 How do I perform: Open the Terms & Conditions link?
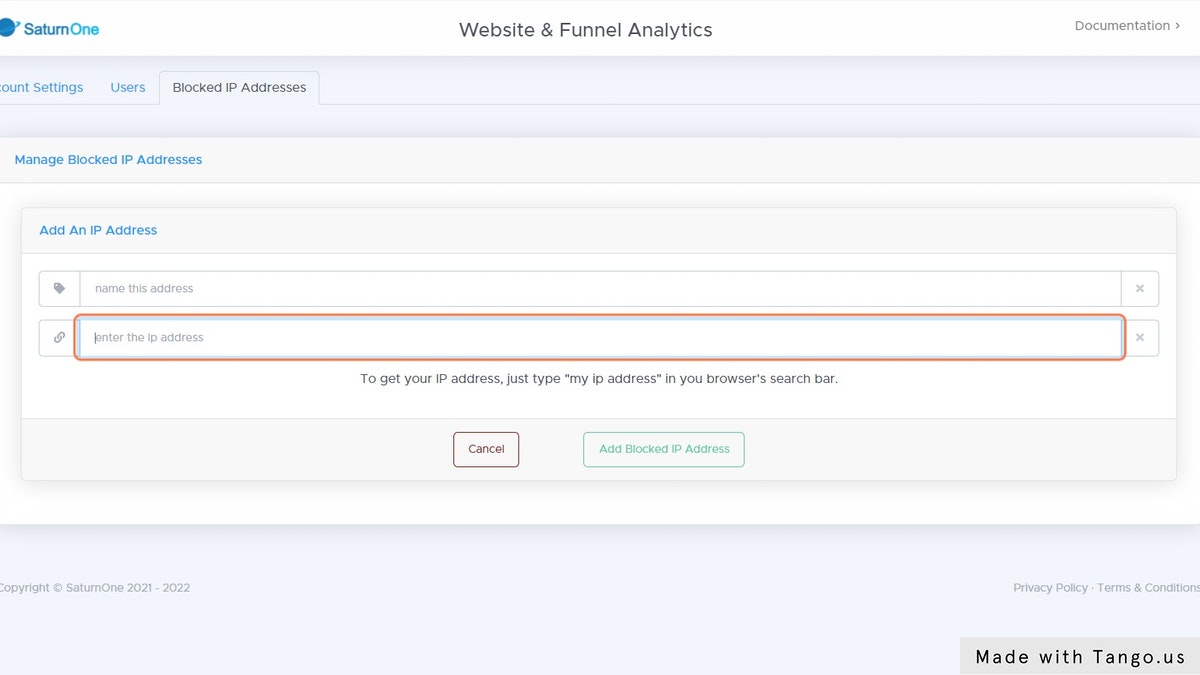1148,588
